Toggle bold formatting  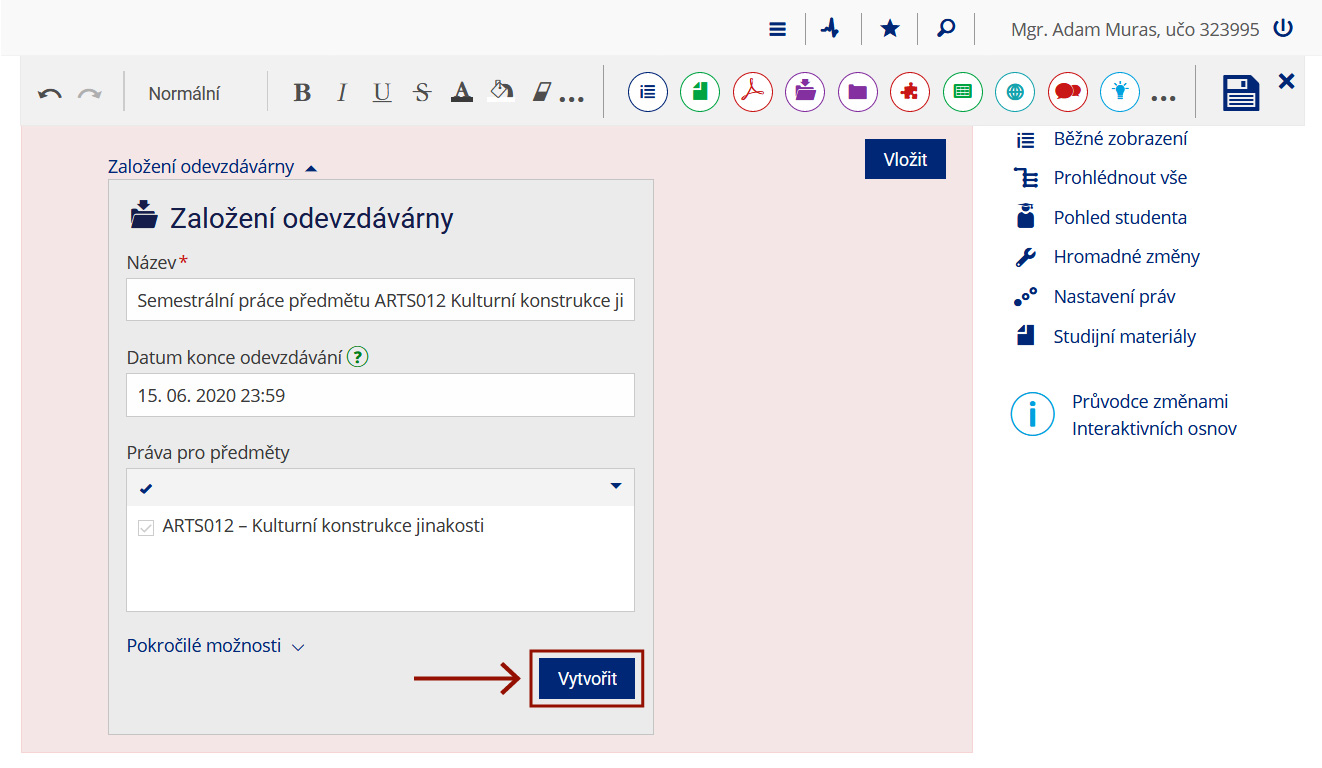302,93
